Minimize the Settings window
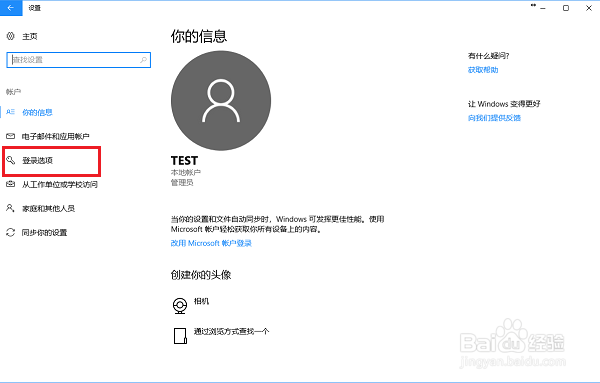This screenshot has width=600, height=383. coord(543,8)
